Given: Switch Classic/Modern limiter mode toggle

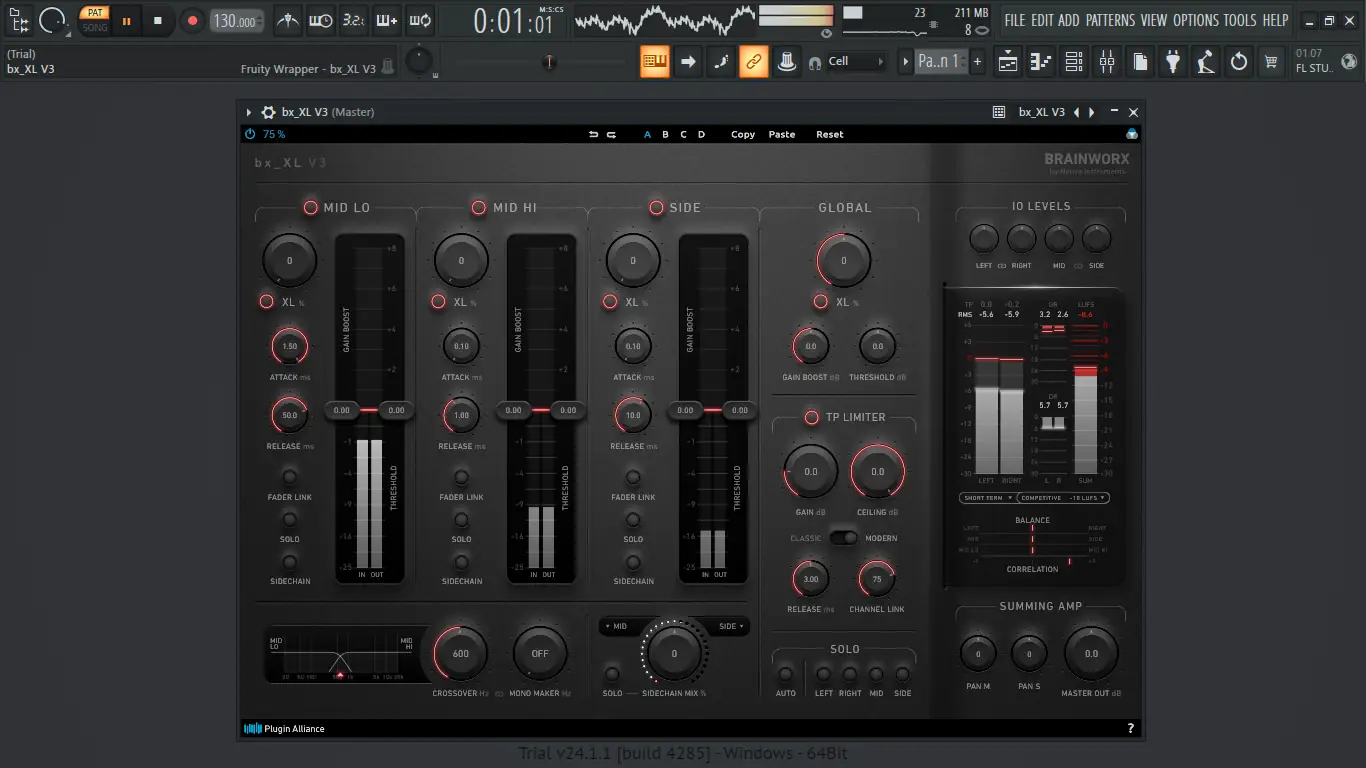Looking at the screenshot, I should pyautogui.click(x=844, y=538).
